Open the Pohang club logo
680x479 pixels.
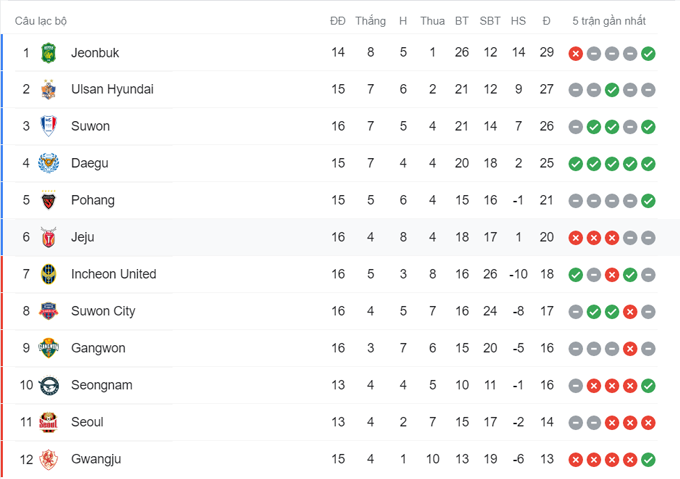[x=49, y=200]
